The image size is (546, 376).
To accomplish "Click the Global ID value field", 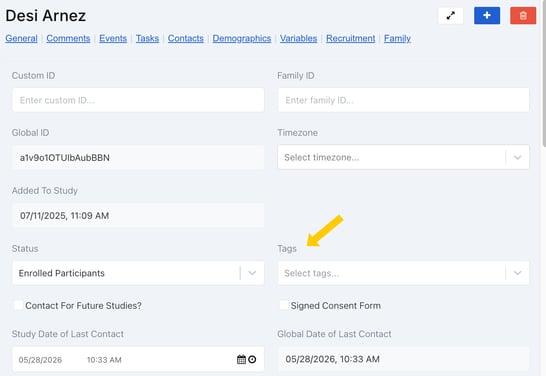I will pyautogui.click(x=138, y=157).
